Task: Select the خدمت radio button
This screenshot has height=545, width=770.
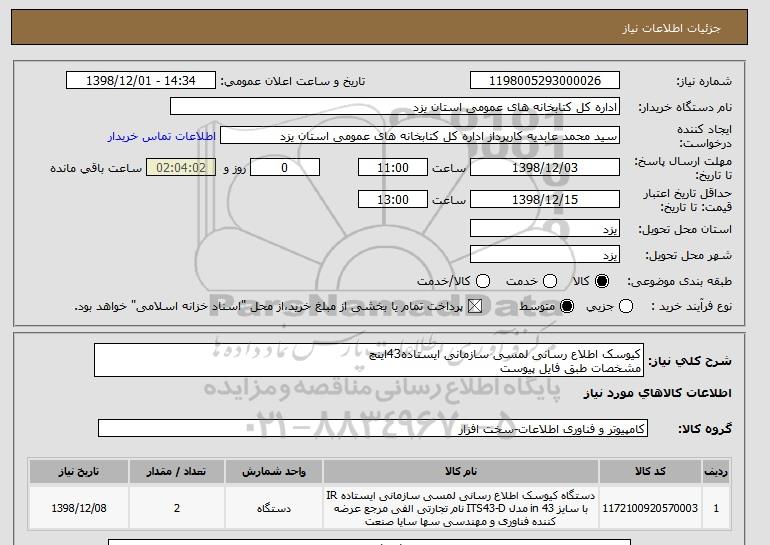Action: pos(550,281)
